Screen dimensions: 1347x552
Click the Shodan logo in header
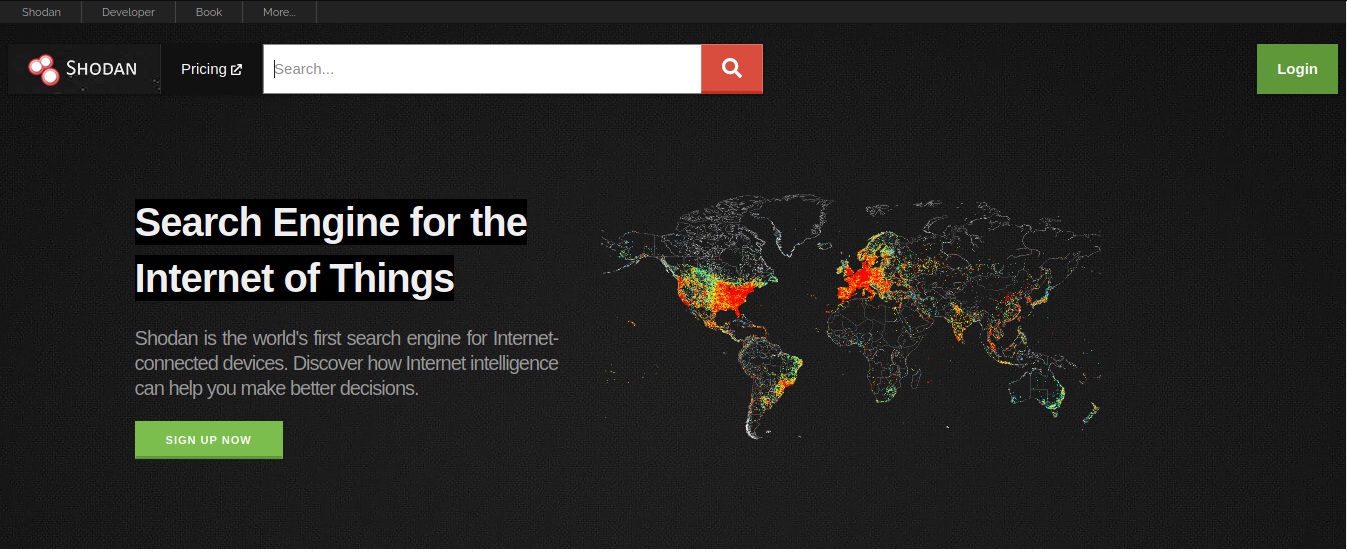point(84,69)
